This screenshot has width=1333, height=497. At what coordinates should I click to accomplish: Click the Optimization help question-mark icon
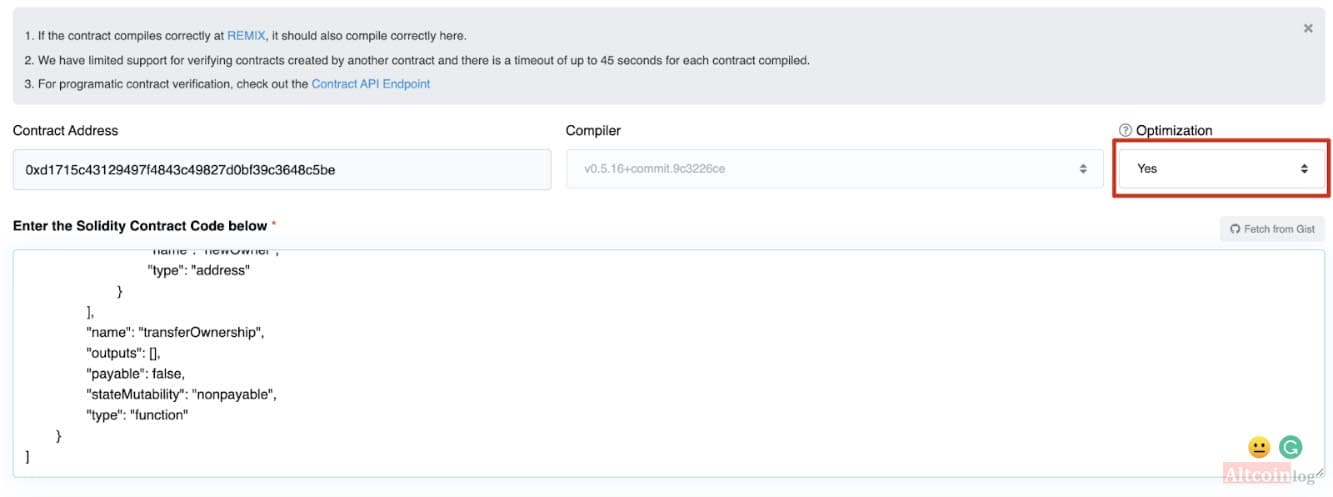(1125, 130)
